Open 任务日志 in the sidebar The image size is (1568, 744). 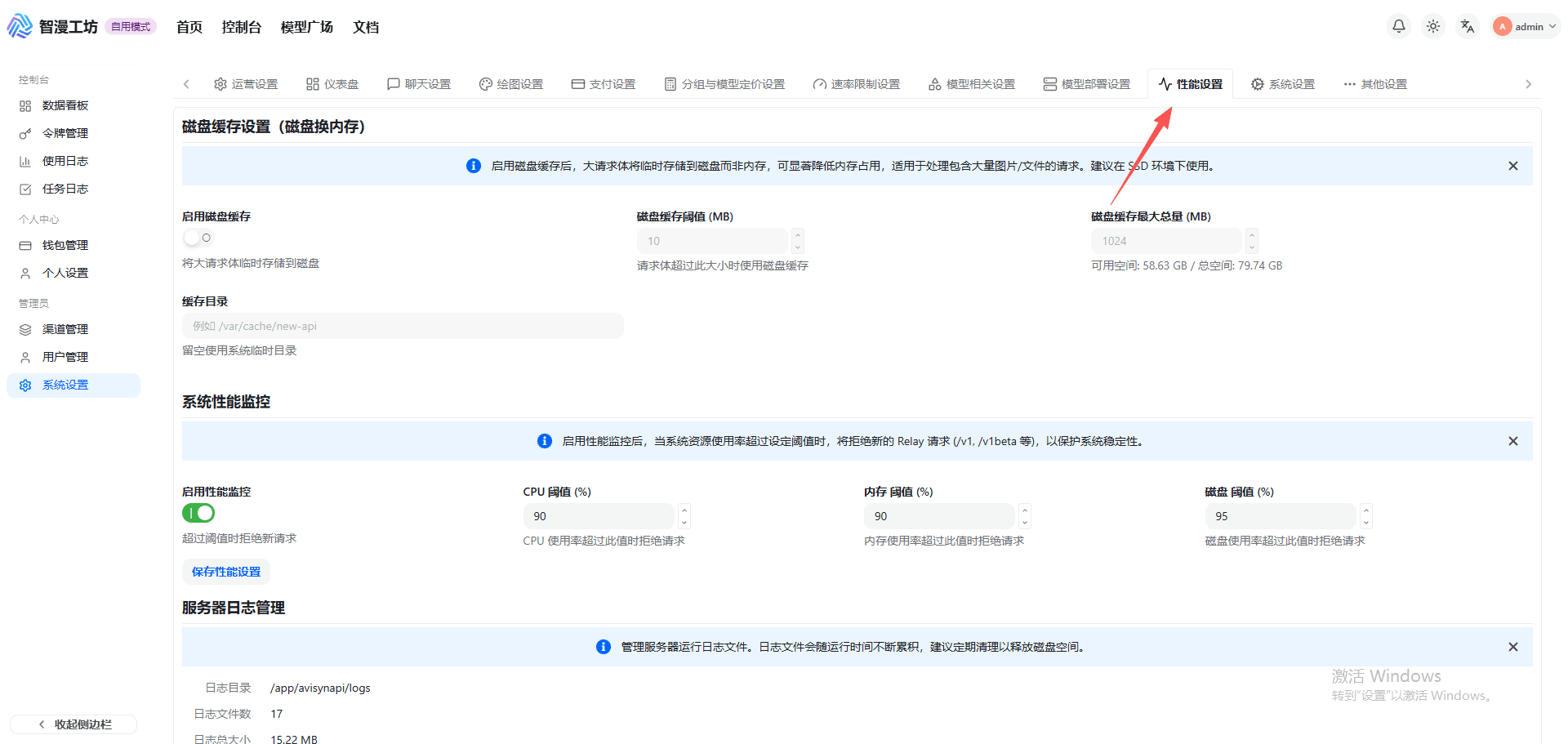pyautogui.click(x=73, y=189)
